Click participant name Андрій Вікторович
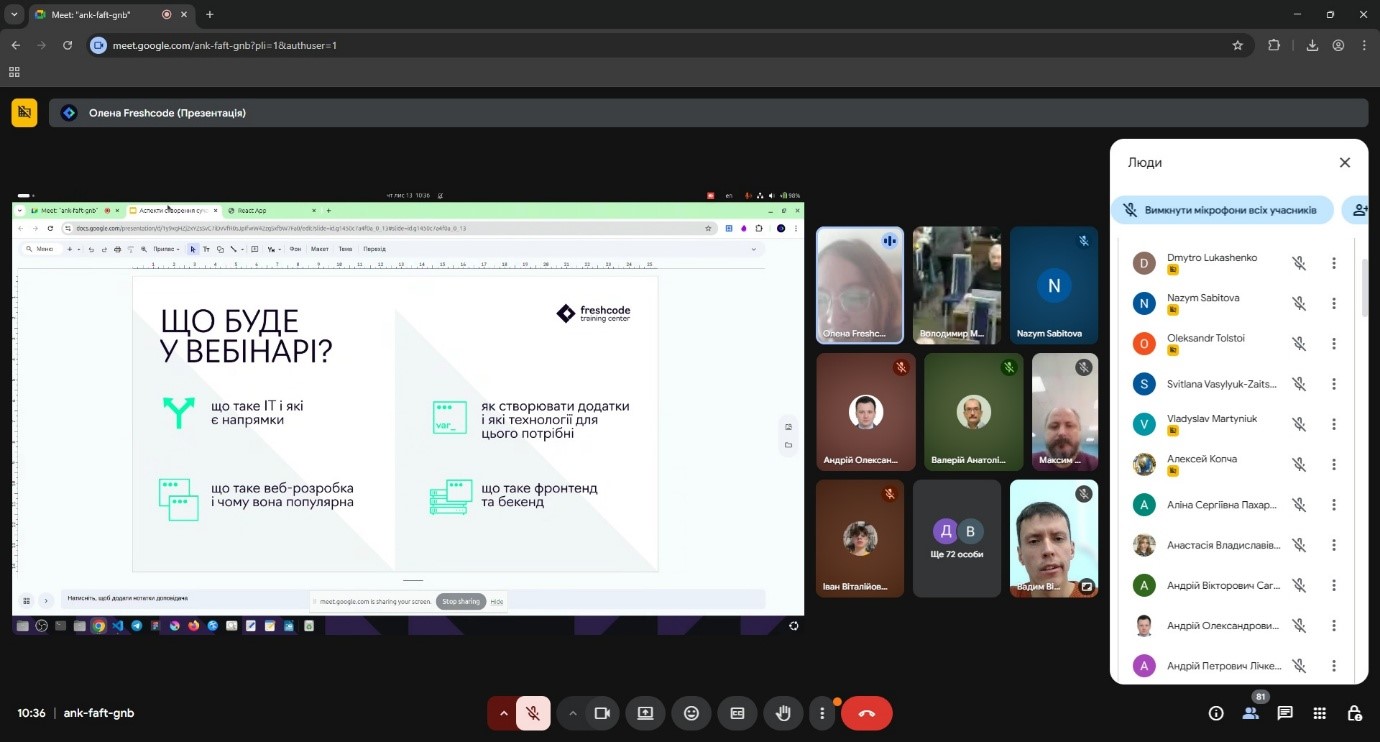The image size is (1380, 742). click(1224, 585)
